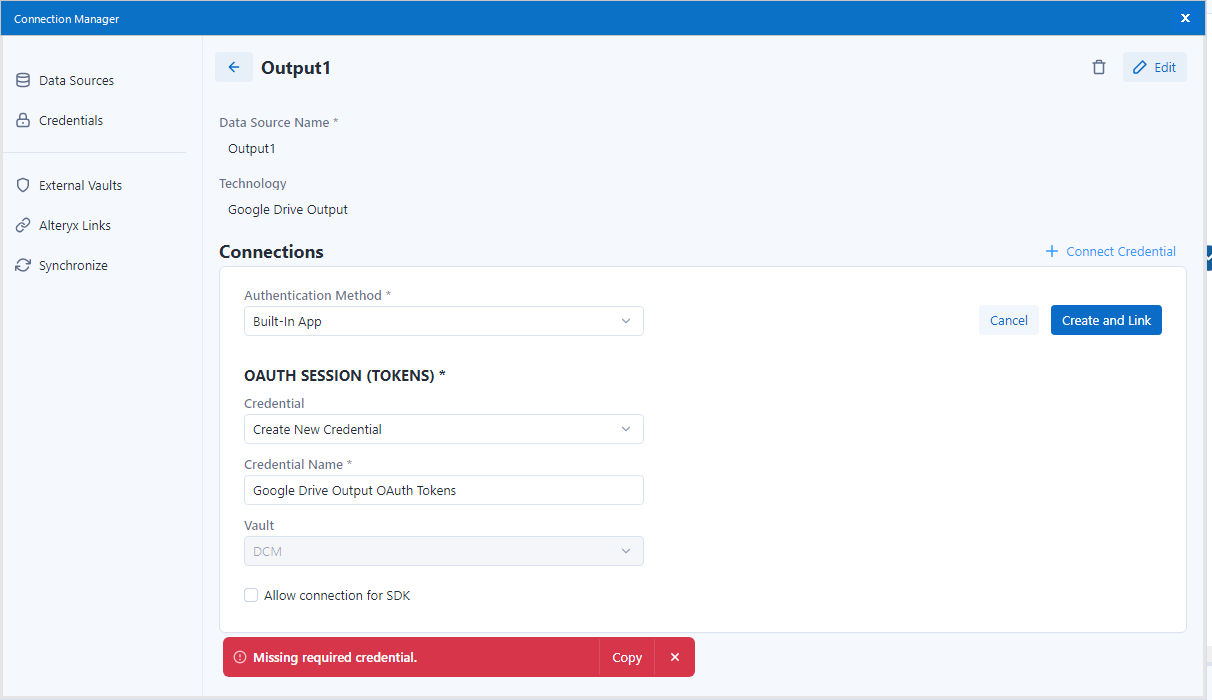Dismiss the Missing required credential alert

pyautogui.click(x=675, y=657)
